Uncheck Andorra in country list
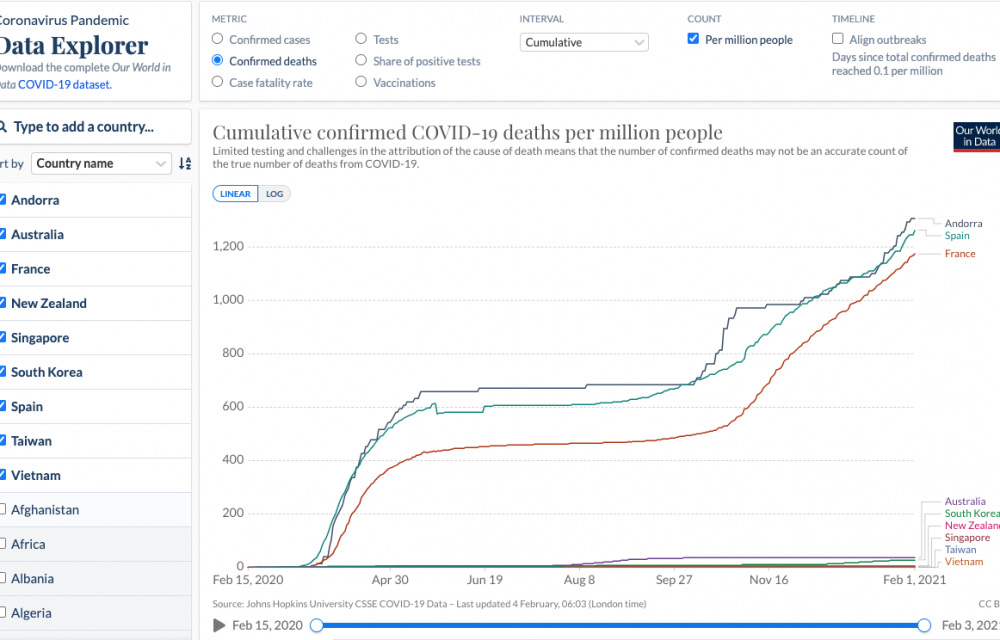 point(4,200)
